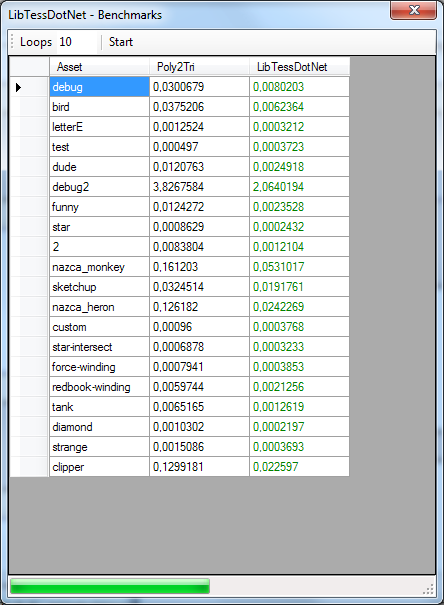Close the Benchmarks window
This screenshot has width=444, height=605.
414,10
